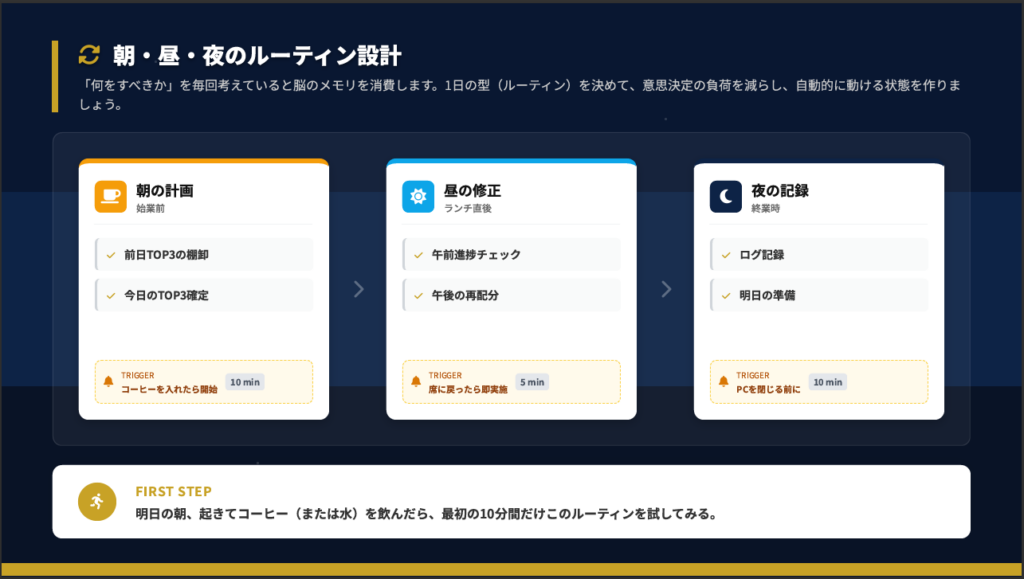1024x579 pixels.
Task: Check the 前日TOP3の棚卸 item
Action: [x=112, y=255]
